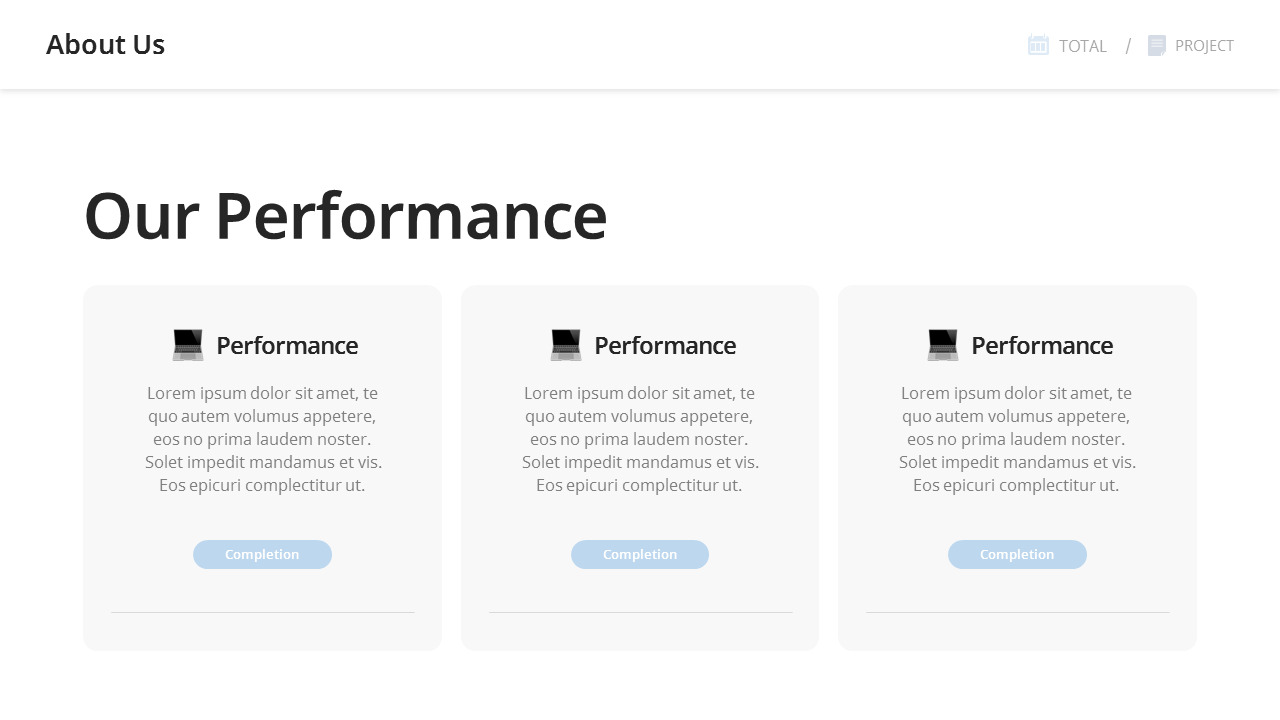Click the divider line under the left card text
Screen dimensions: 1280x720
pos(262,612)
